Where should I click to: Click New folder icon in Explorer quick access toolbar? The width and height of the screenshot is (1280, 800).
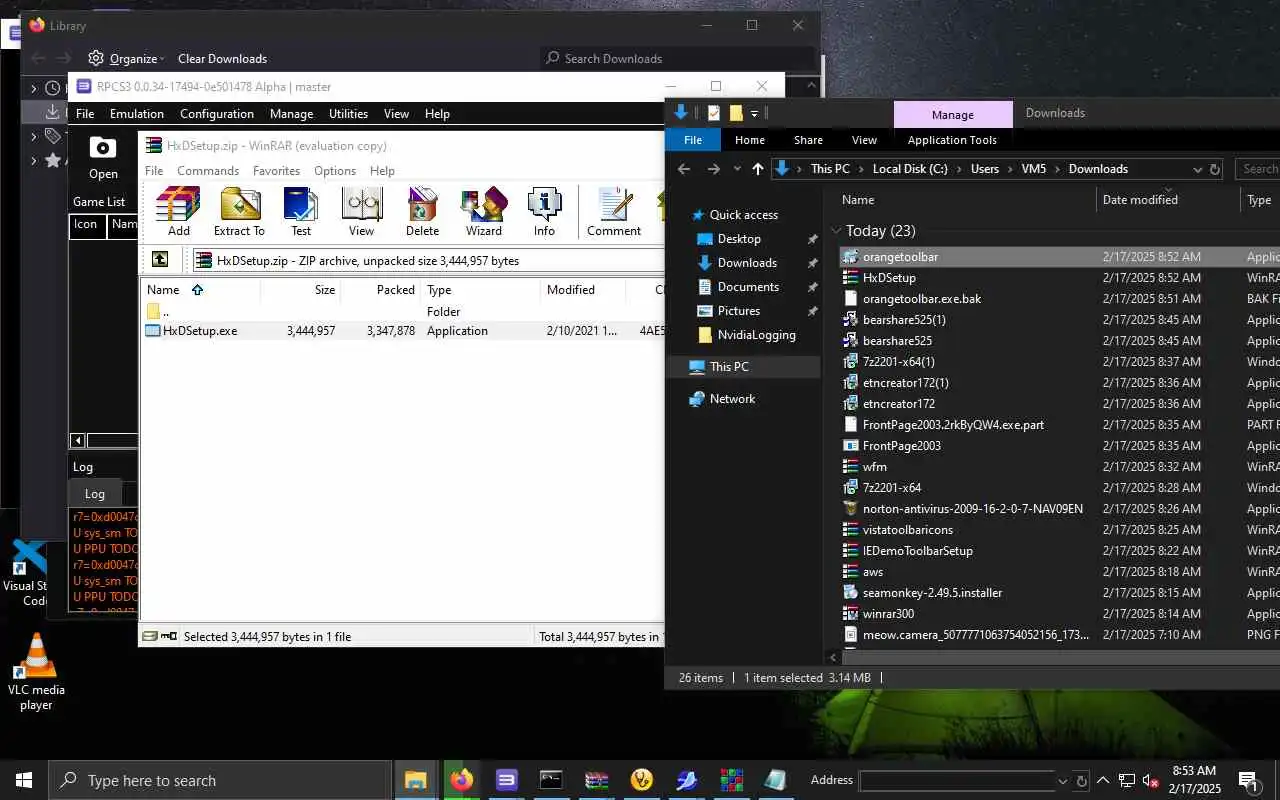736,113
